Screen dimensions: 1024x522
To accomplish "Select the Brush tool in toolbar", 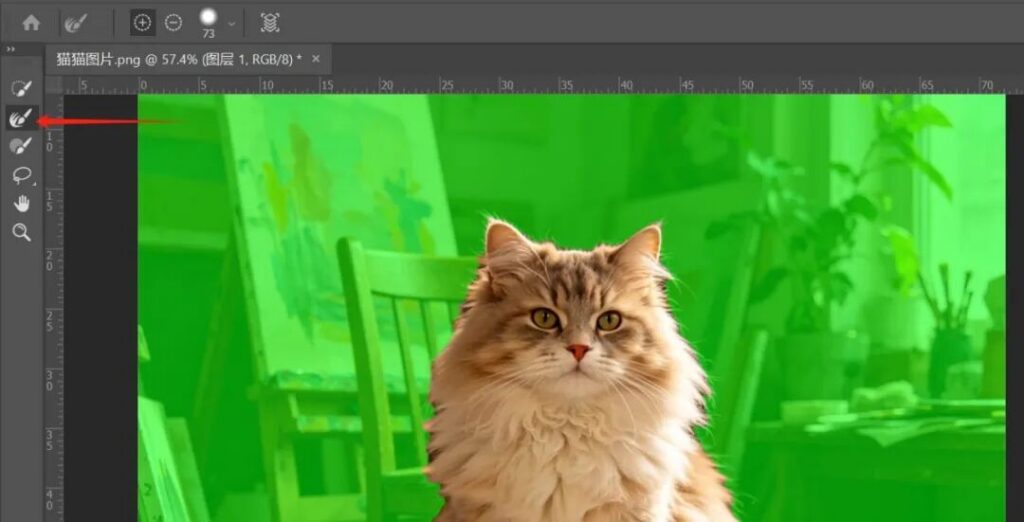I will click(x=22, y=146).
